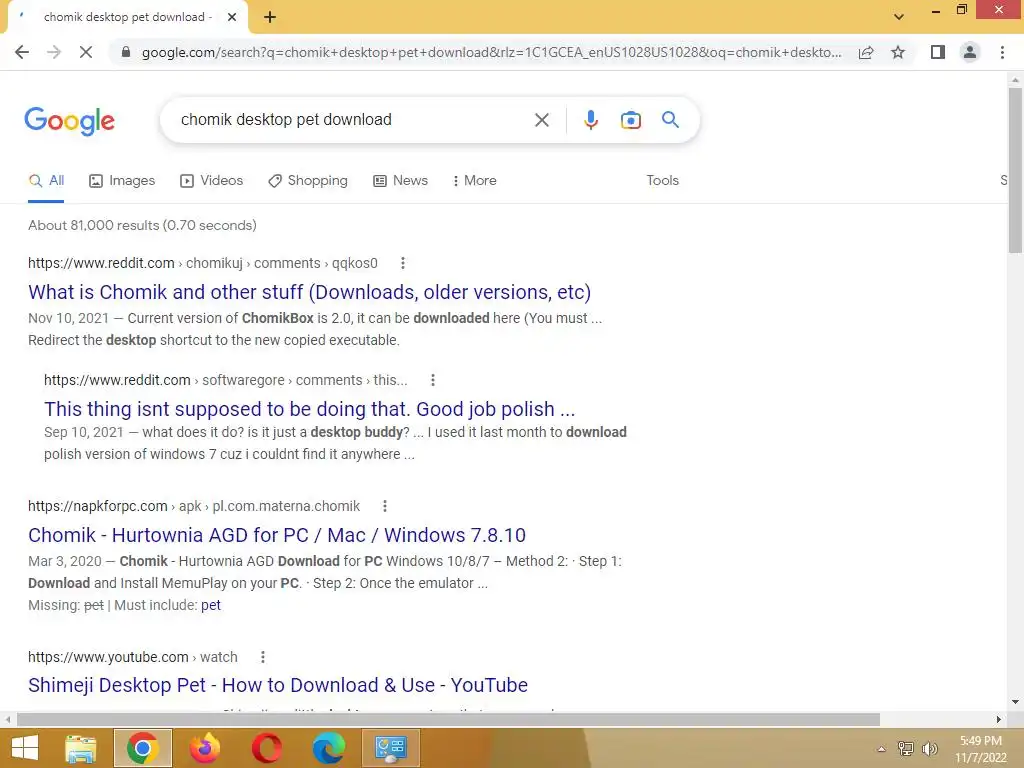Open 'Chomik - Hurtownia AGD for PC' result
This screenshot has height=768, width=1024.
277,535
